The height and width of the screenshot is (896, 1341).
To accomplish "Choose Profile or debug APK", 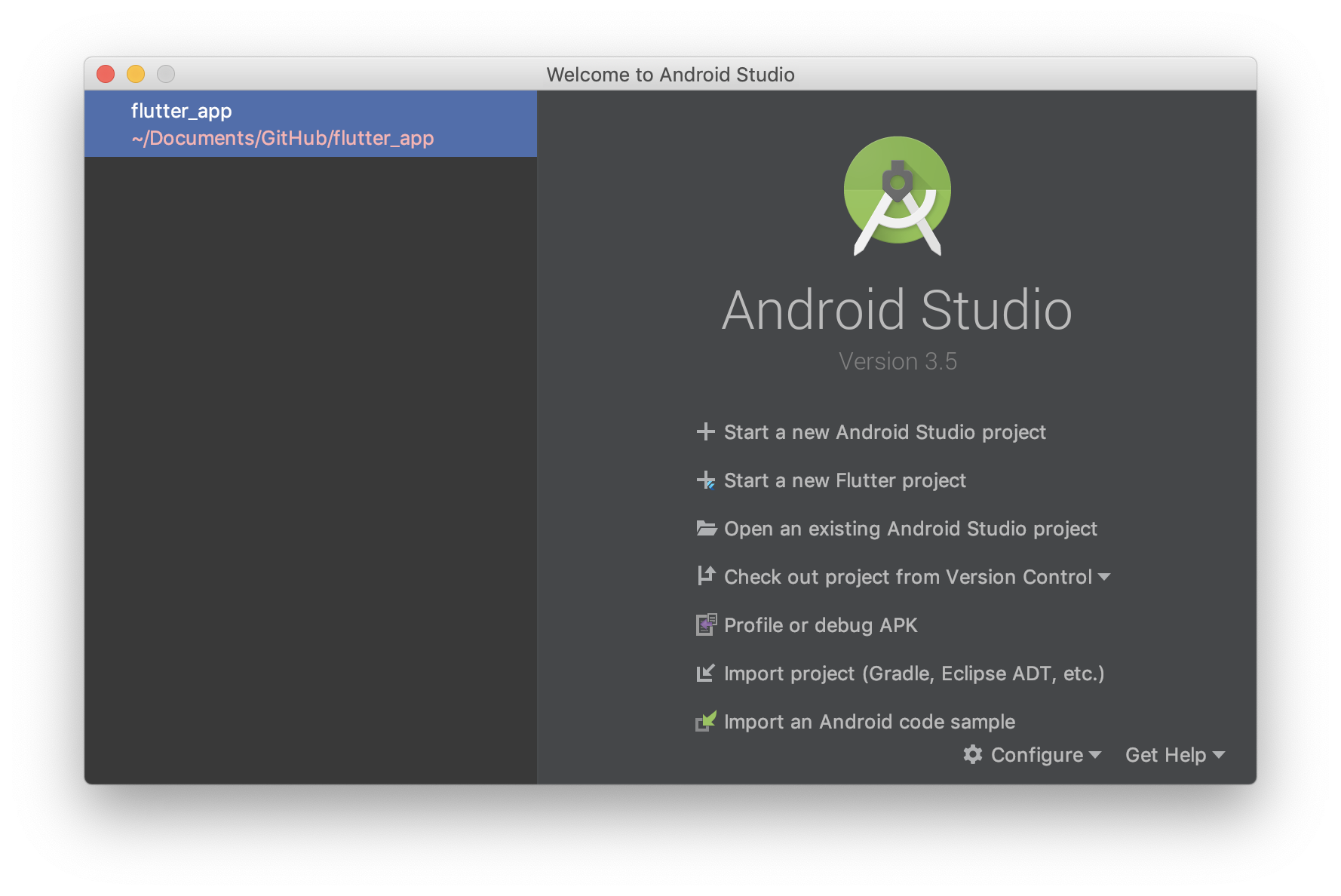I will click(821, 625).
